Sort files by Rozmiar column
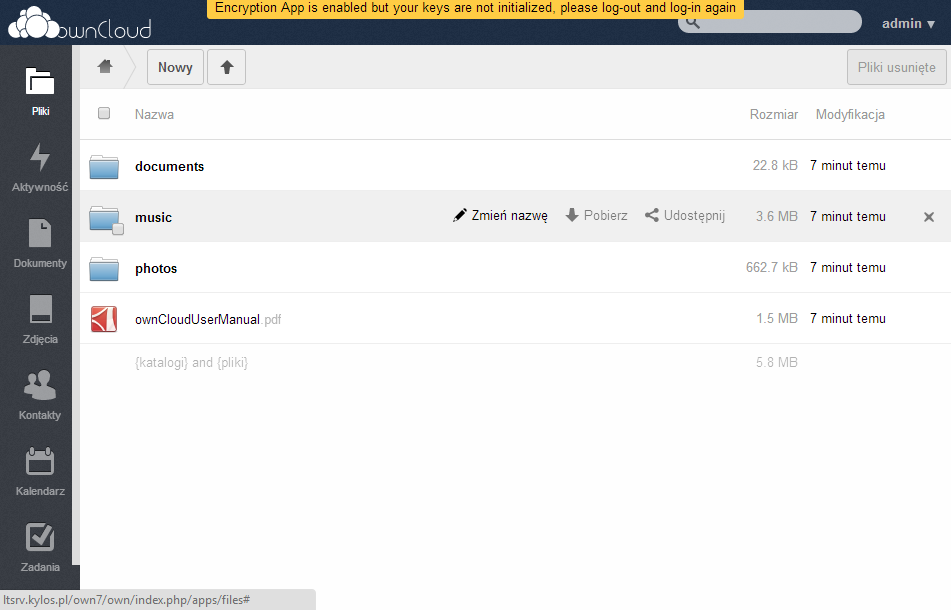This screenshot has width=951, height=610. tap(773, 115)
